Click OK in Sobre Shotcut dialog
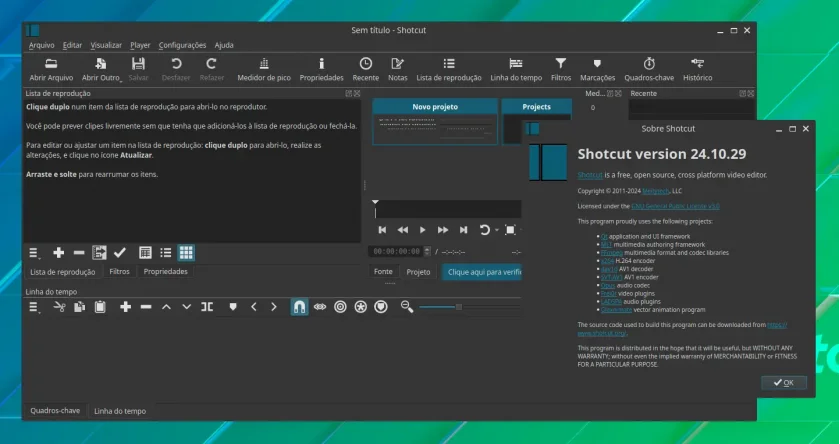The width and height of the screenshot is (840, 444). [784, 382]
